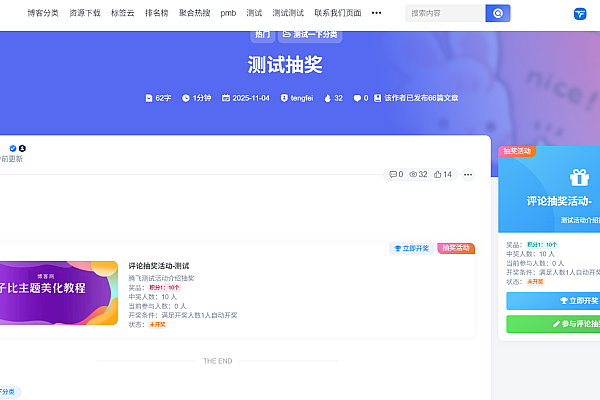Open sidebar 评论抽奖活动- banner title
The image size is (600, 400).
tap(559, 201)
